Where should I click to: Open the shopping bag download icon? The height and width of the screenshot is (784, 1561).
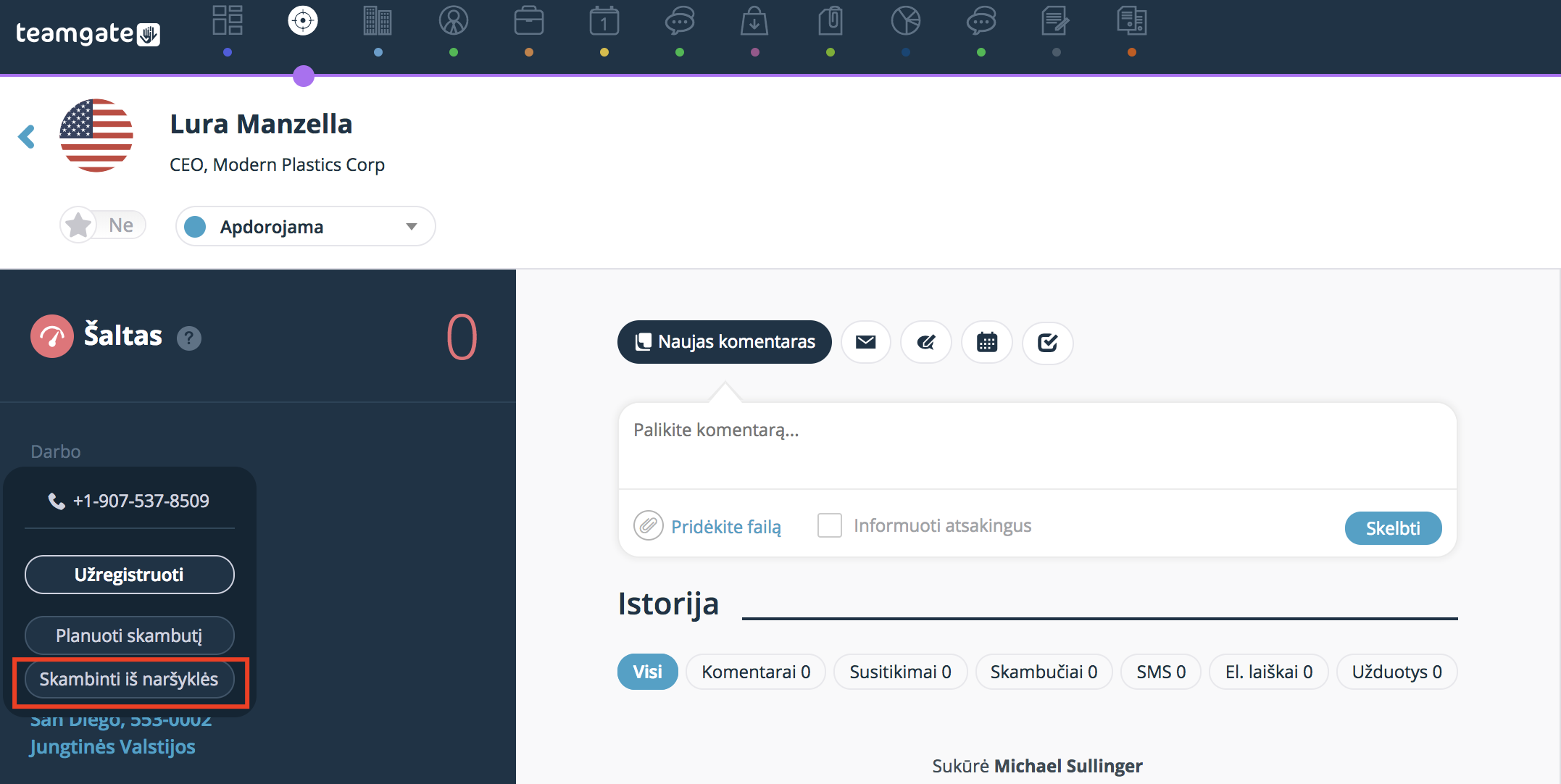tap(755, 20)
